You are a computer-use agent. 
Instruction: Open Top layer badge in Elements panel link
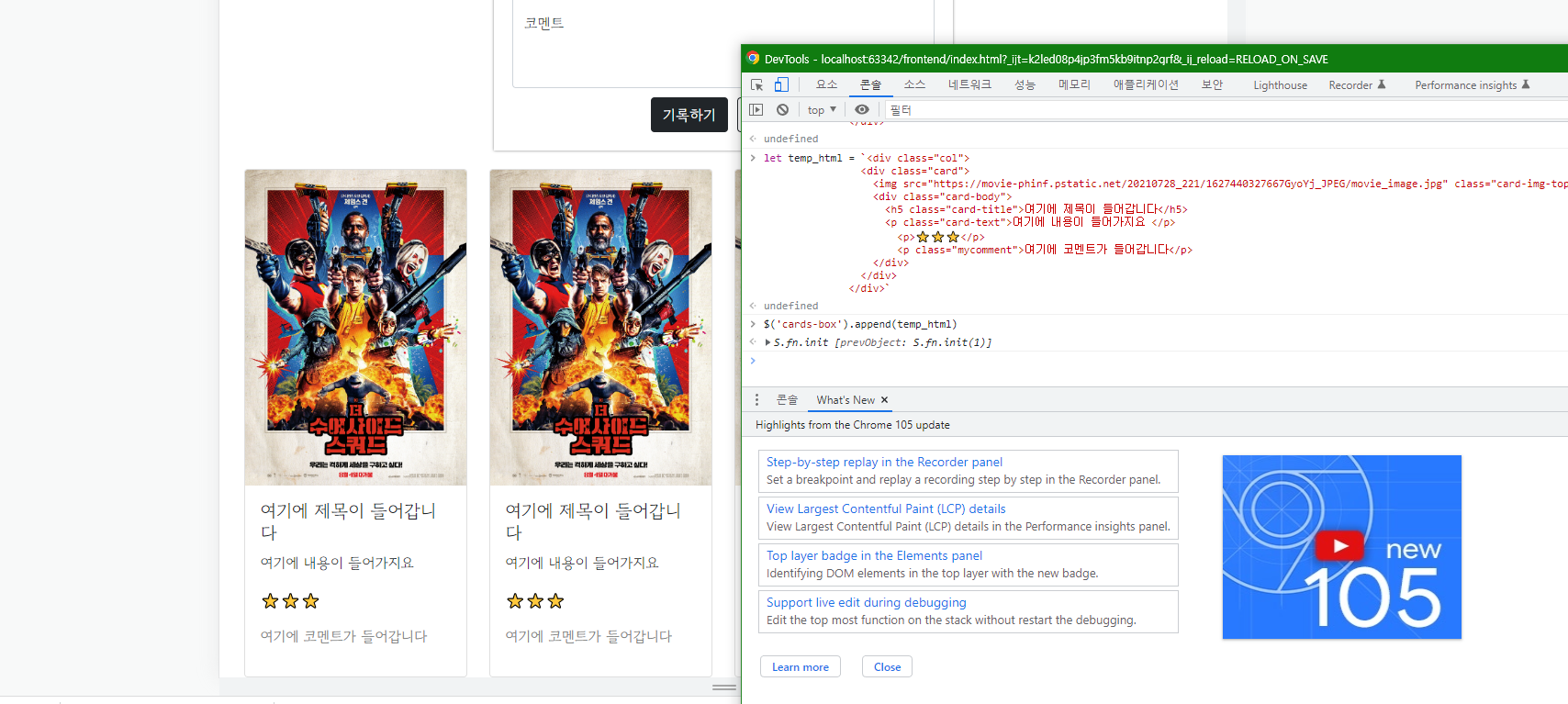point(874,556)
